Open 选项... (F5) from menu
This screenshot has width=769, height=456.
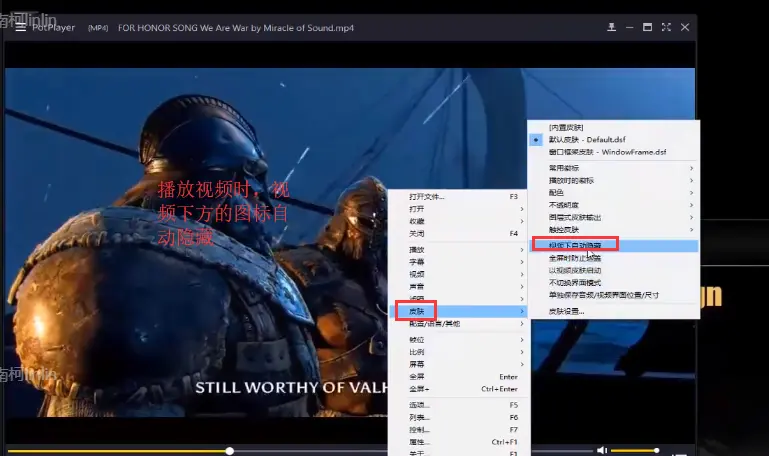coord(458,405)
